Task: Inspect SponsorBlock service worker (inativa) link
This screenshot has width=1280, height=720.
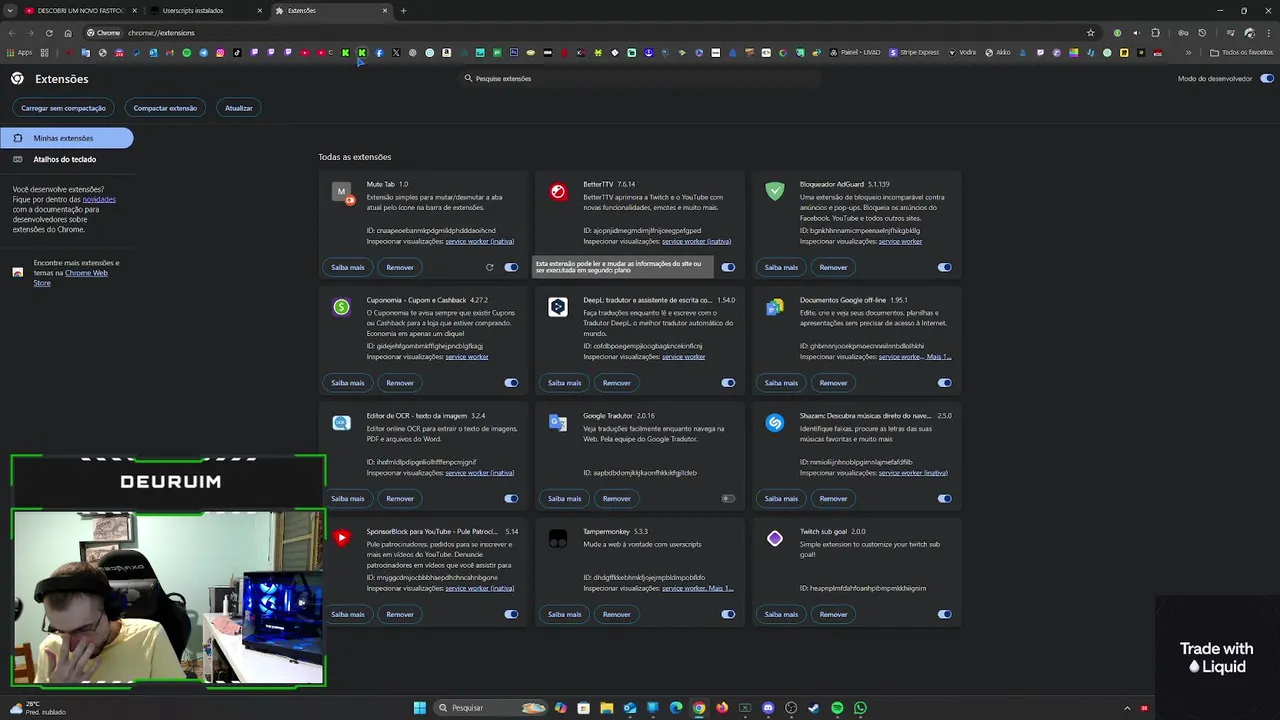Action: pos(480,588)
